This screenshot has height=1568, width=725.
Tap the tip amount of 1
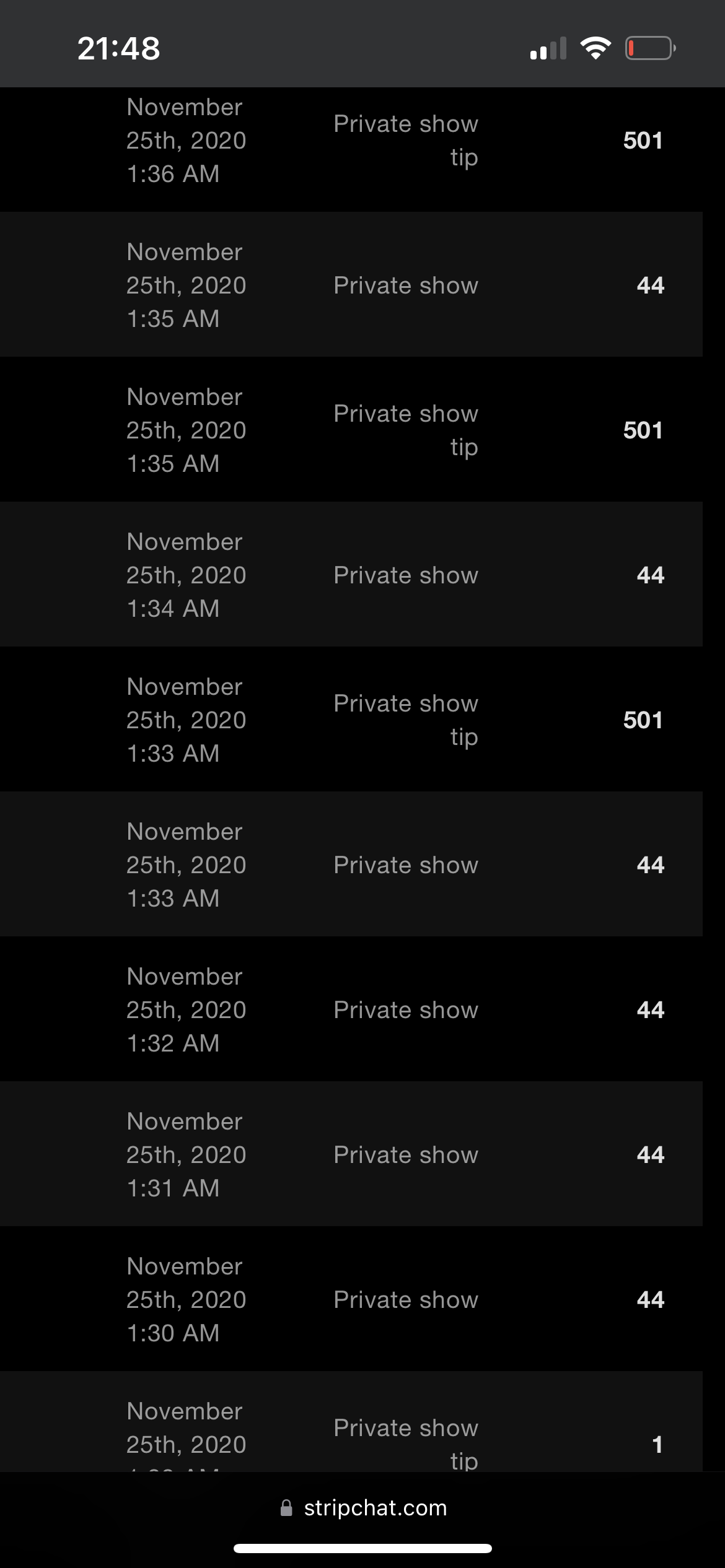pyautogui.click(x=657, y=1445)
